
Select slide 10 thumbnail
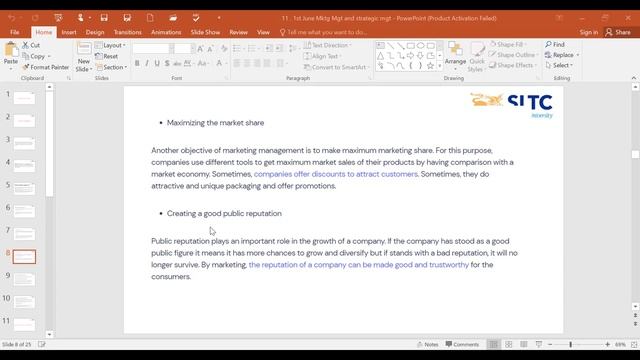coord(24,302)
